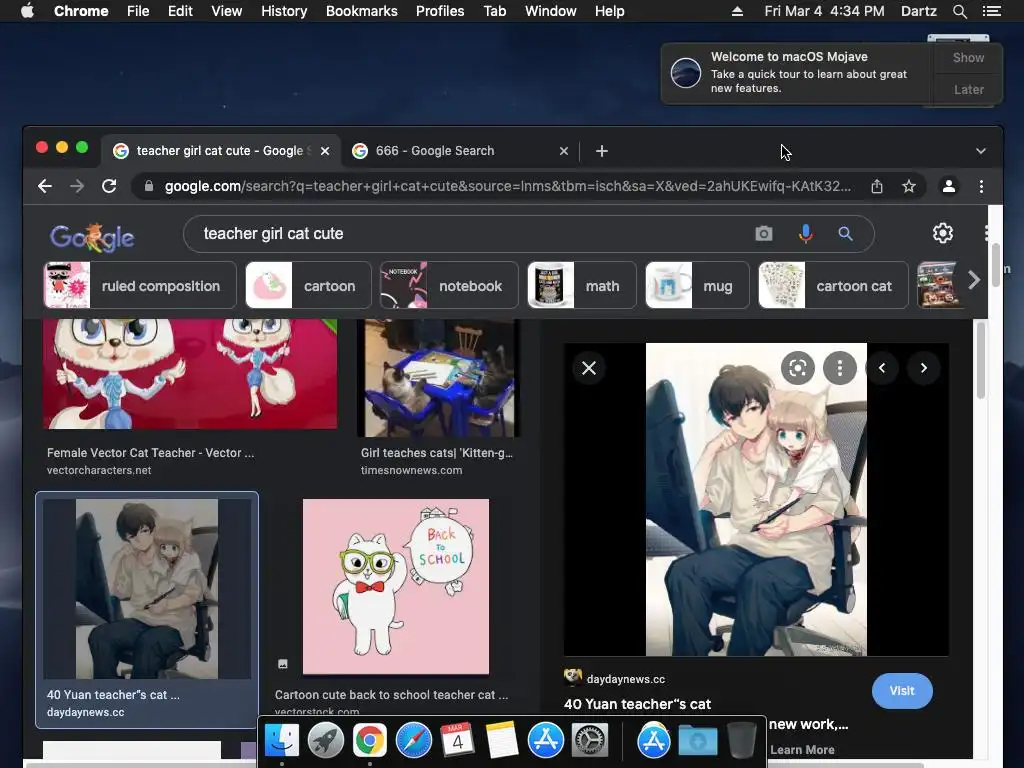1024x768 pixels.
Task: Click the page's vertical scrollbar
Action: pos(995,264)
